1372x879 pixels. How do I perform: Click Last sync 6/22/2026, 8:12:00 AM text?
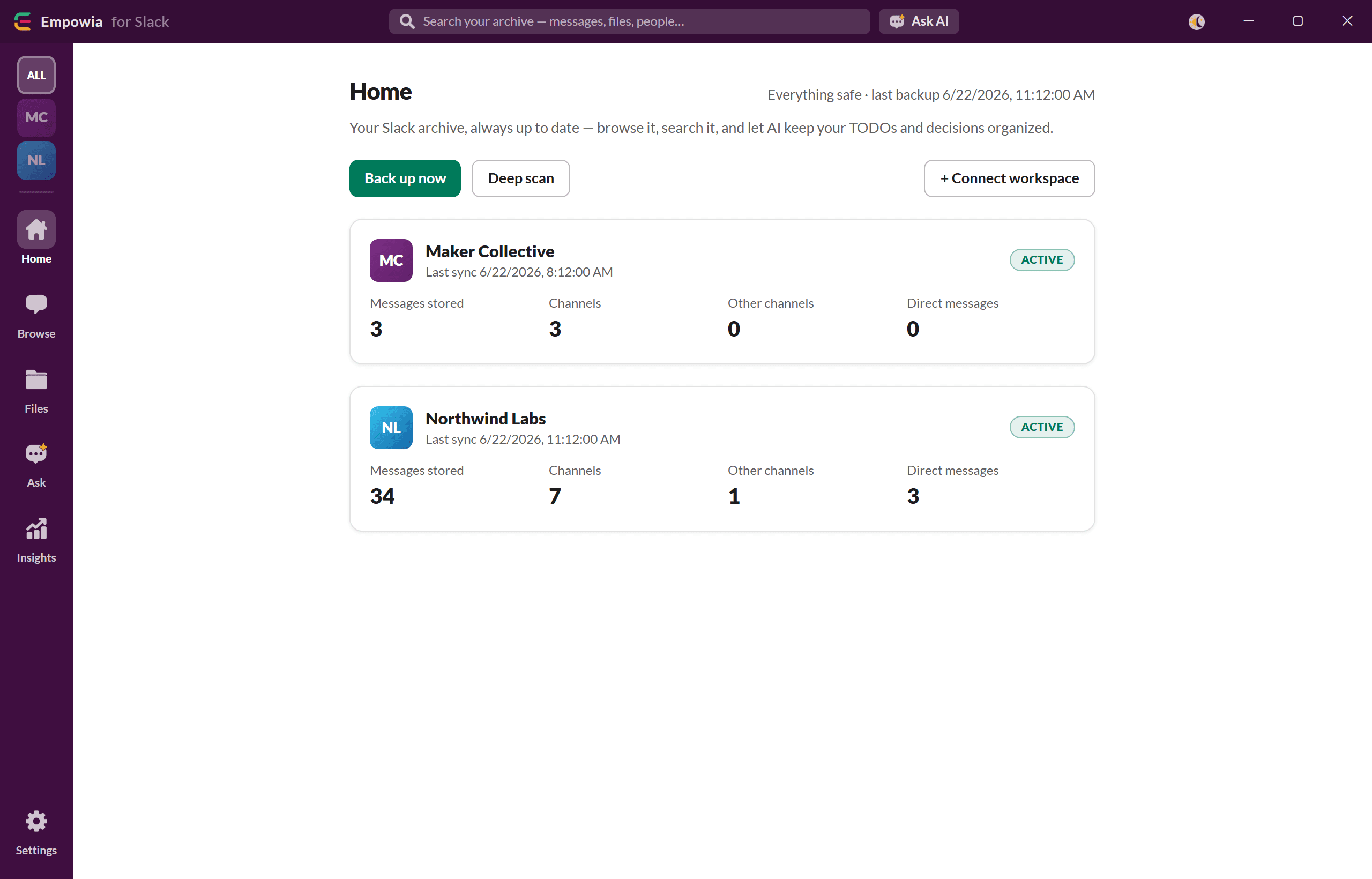coord(519,272)
